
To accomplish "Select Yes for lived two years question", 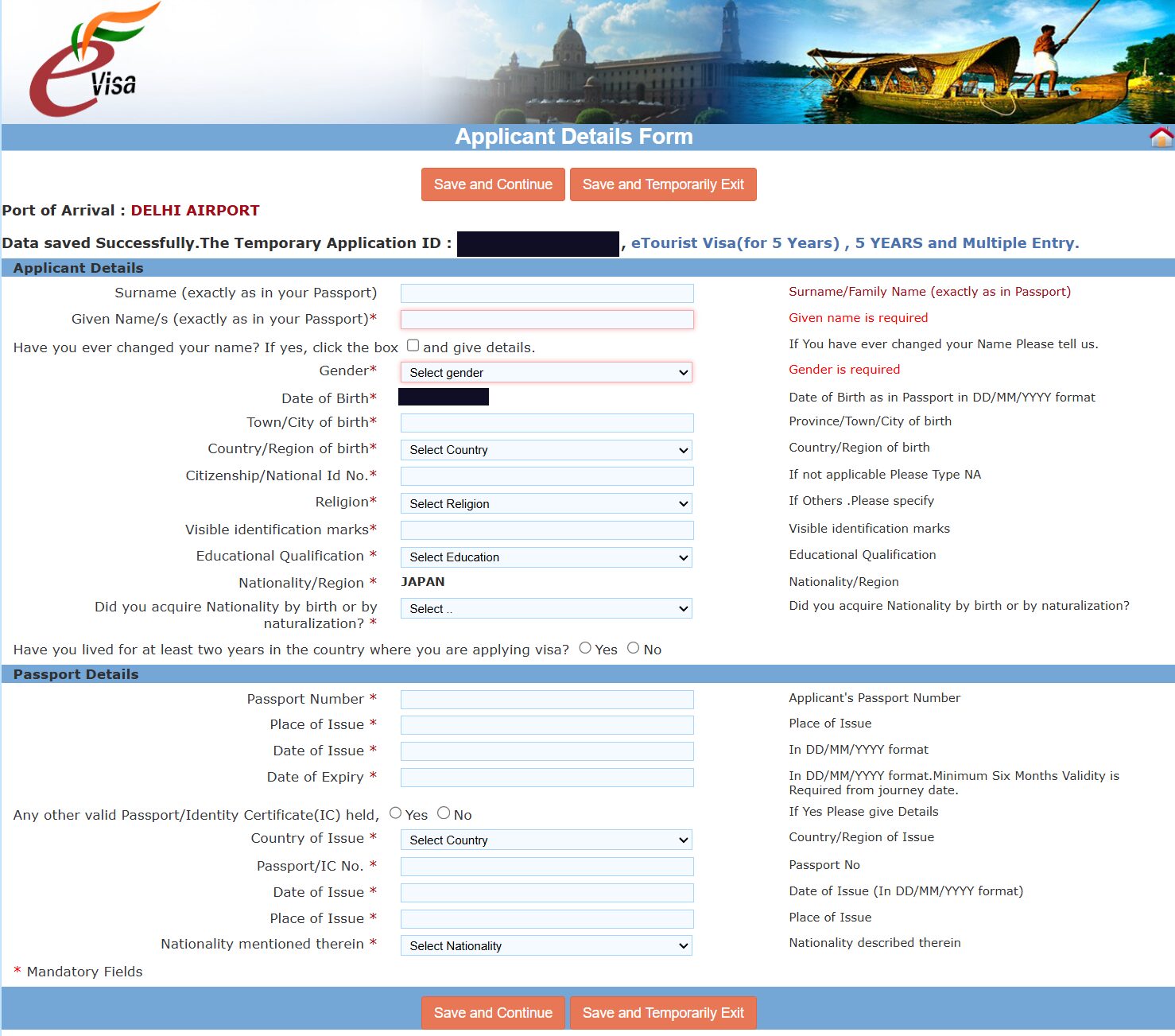I will click(585, 648).
